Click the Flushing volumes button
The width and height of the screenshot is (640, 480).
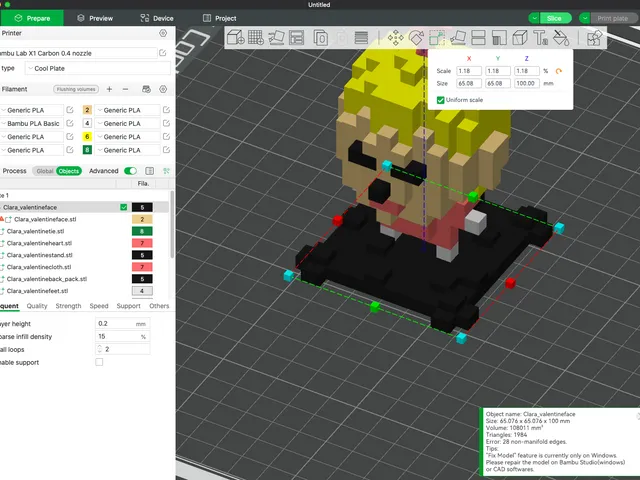click(76, 89)
